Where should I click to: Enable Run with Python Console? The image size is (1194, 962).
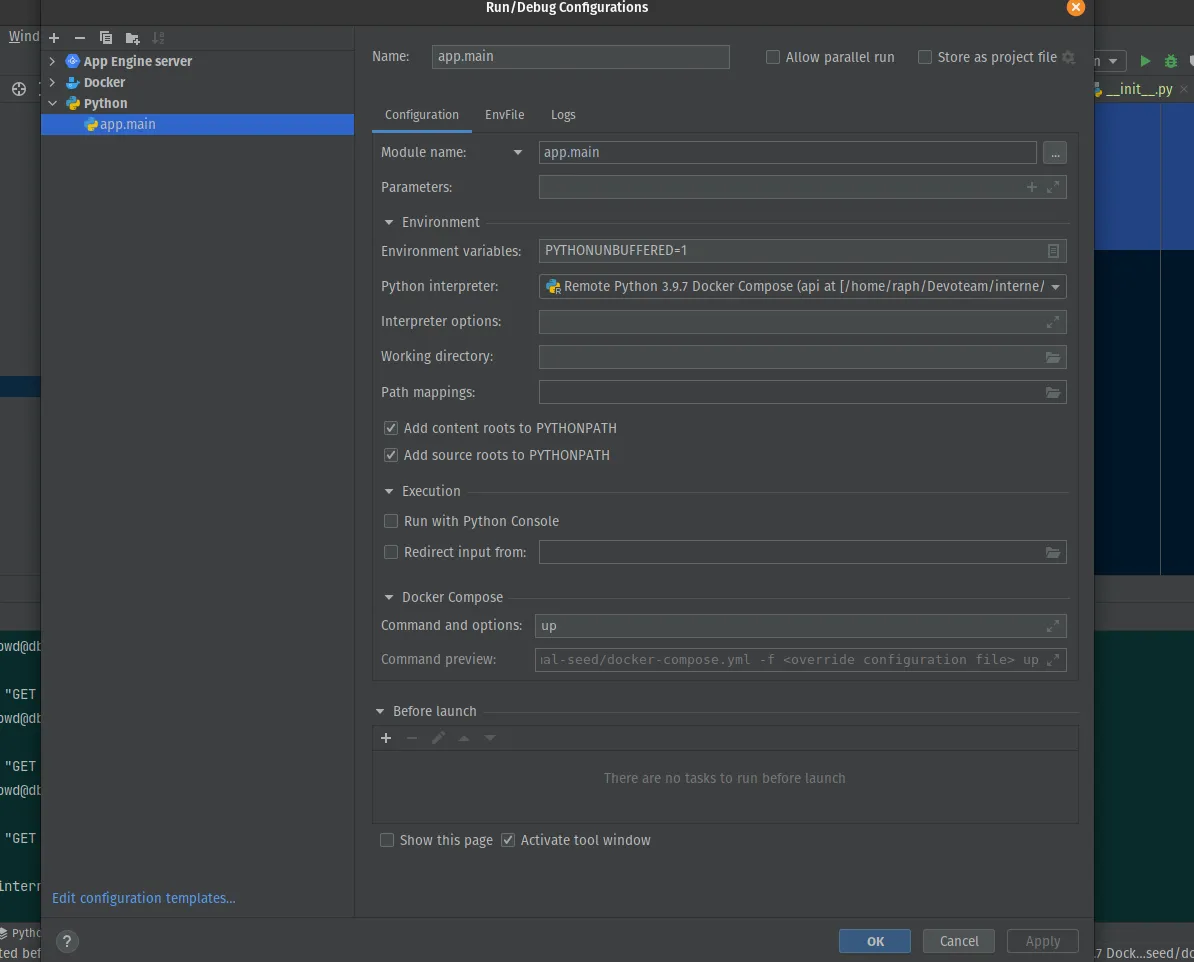pos(391,521)
